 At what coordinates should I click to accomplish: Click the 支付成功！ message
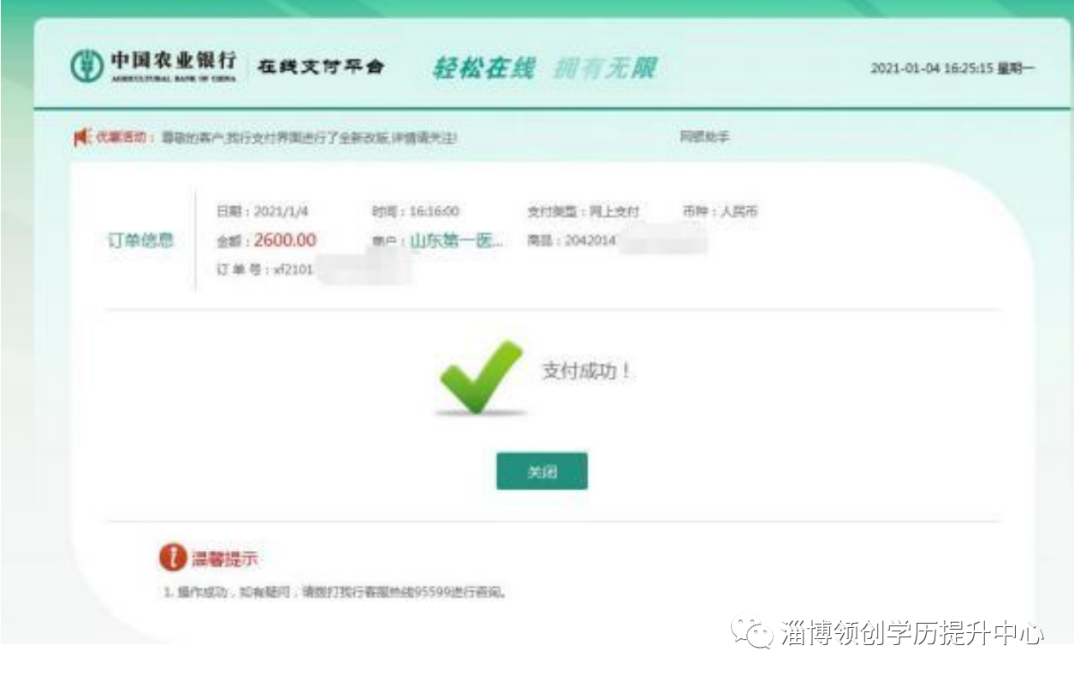click(587, 371)
